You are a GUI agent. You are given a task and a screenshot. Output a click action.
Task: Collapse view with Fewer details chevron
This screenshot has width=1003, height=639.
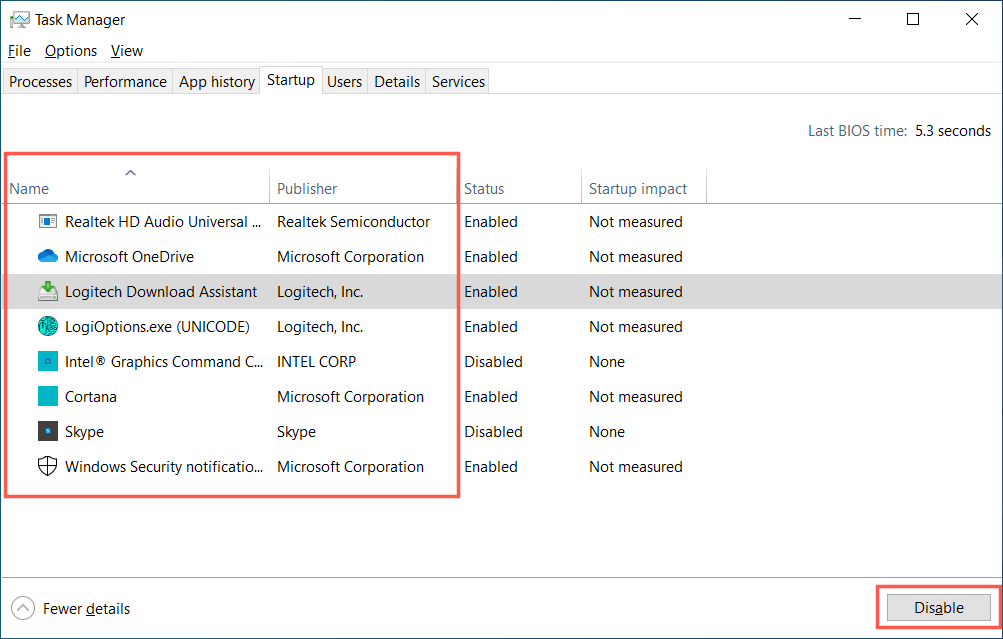coord(23,608)
